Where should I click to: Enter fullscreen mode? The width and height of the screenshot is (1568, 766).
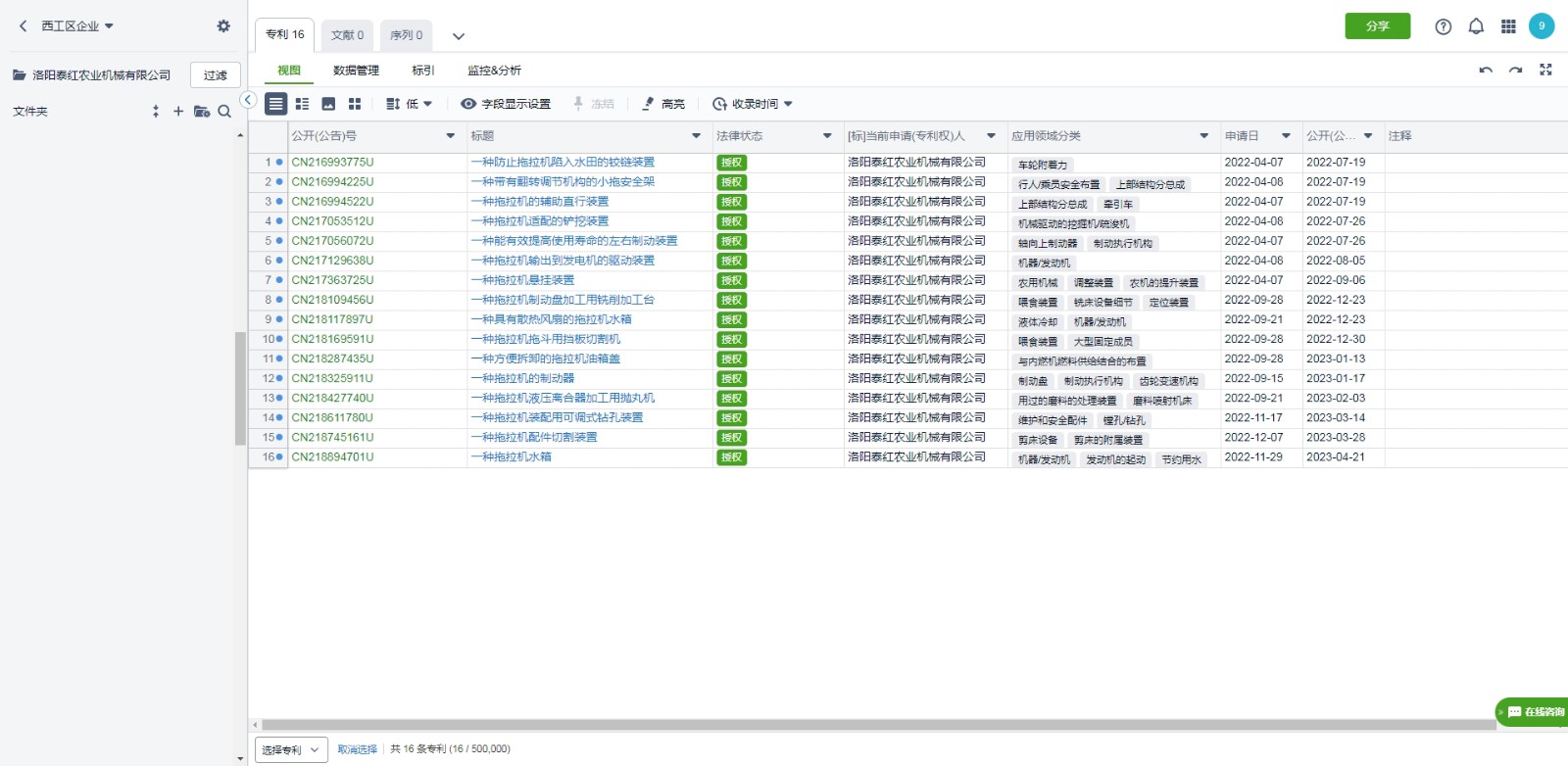[1545, 70]
